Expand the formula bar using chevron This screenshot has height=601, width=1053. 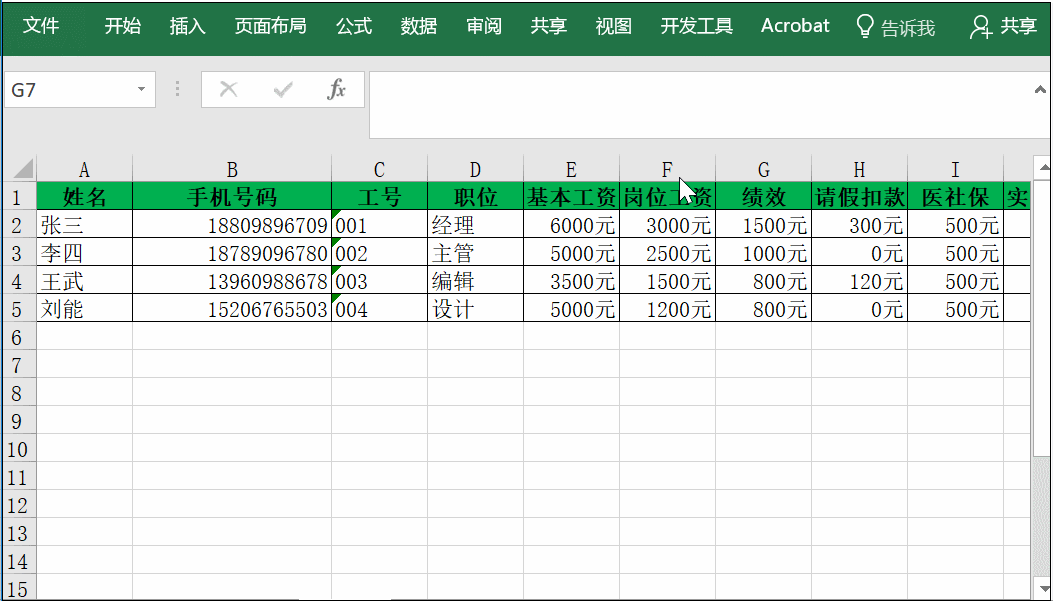[x=1040, y=90]
